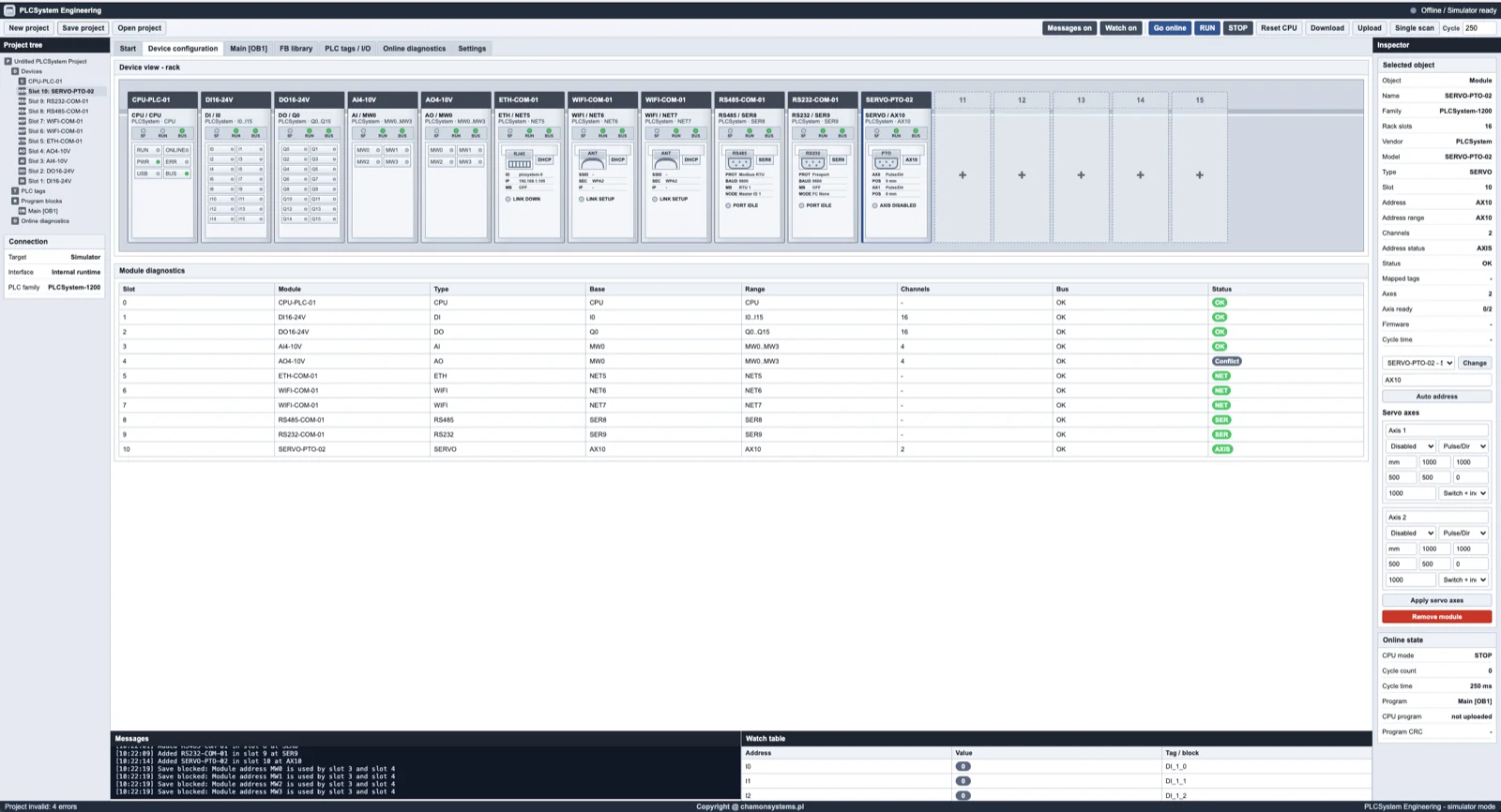Click the PLC tags tree icon
The width and height of the screenshot is (1501, 812).
tap(15, 191)
